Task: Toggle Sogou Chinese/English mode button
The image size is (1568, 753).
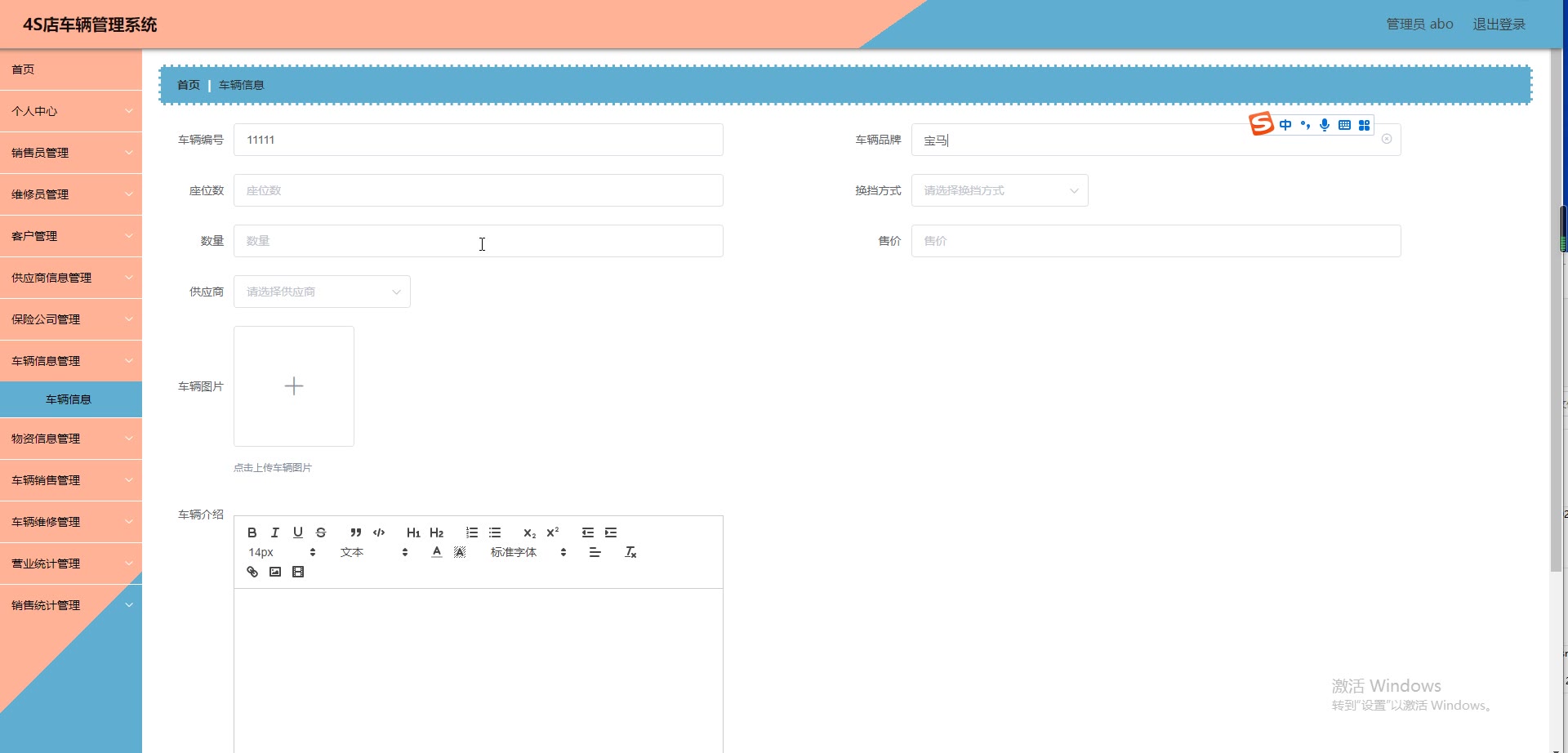Action: [1285, 125]
